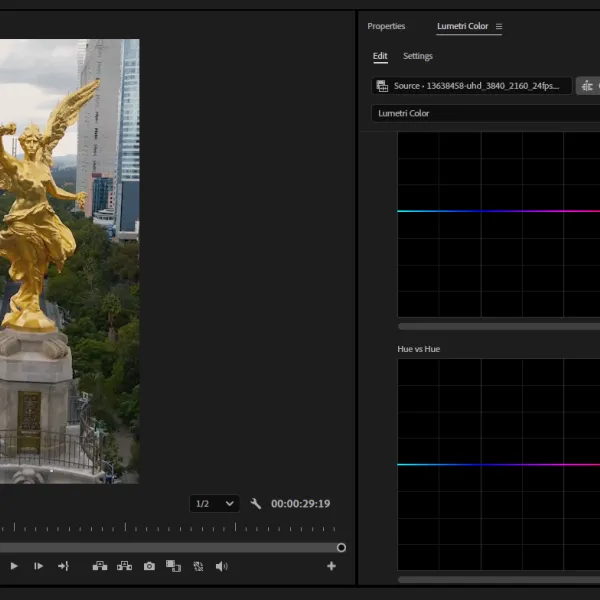Switch to the Settings tab in Lumetri
Screen dimensions: 600x600
[417, 56]
